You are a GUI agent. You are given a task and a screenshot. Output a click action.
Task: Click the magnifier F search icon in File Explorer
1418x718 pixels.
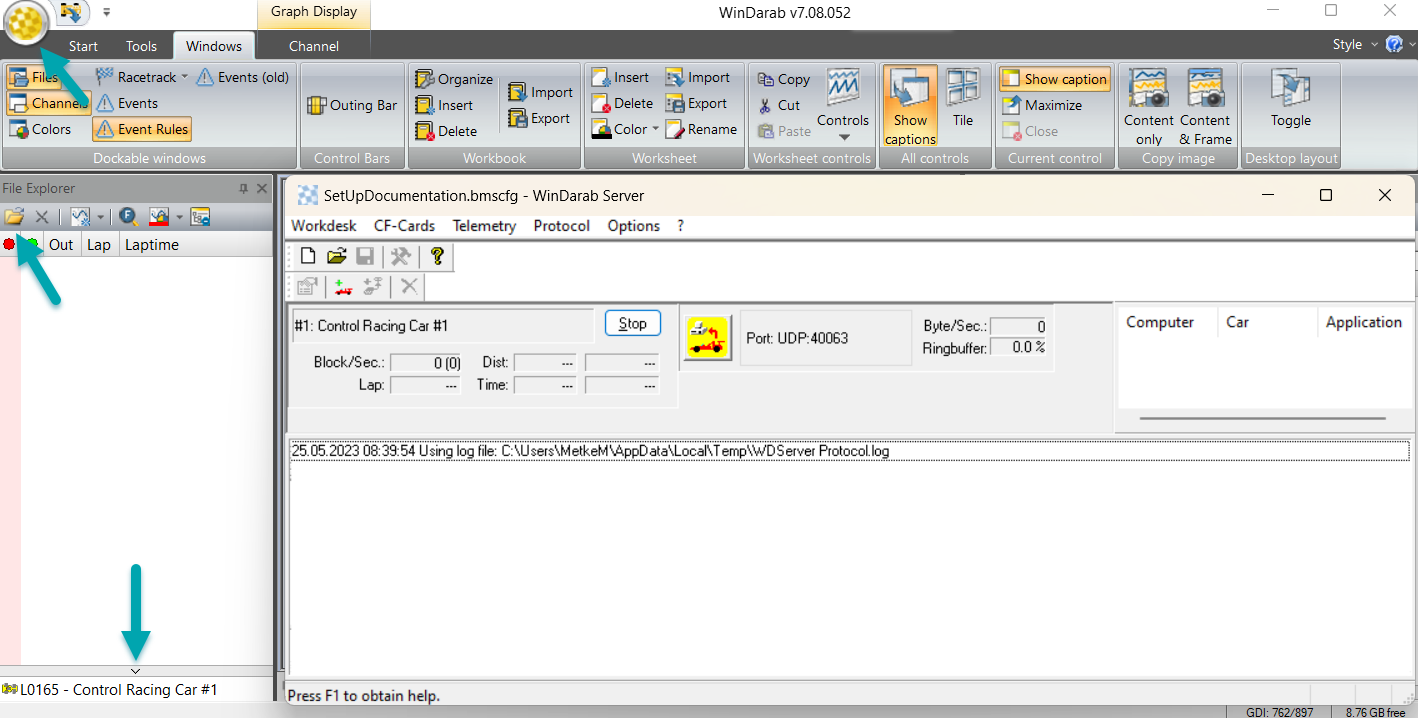128,216
